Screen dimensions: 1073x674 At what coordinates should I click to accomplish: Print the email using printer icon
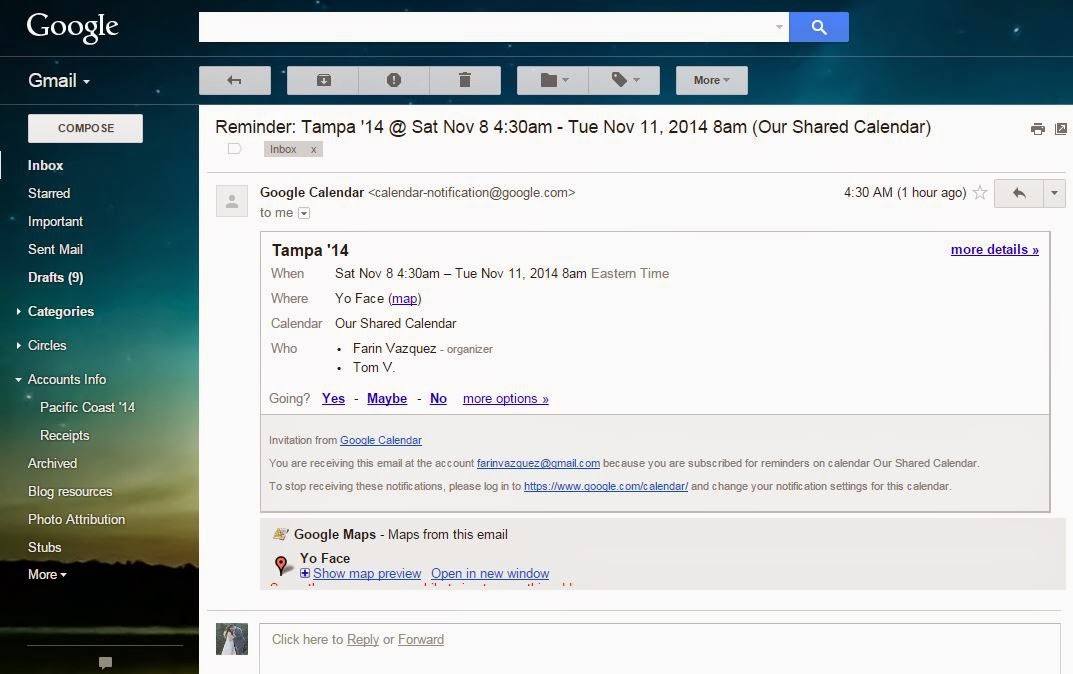point(1037,129)
